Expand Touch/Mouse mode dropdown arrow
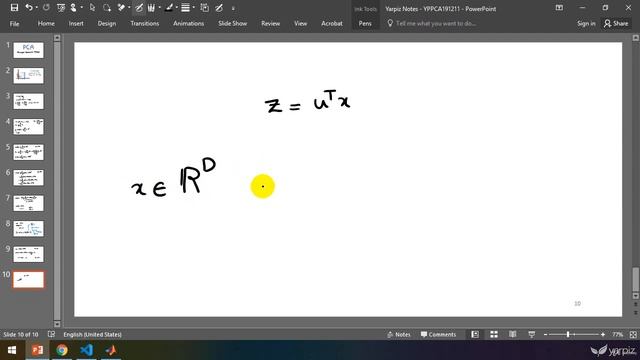The width and height of the screenshot is (640, 360). (82, 8)
